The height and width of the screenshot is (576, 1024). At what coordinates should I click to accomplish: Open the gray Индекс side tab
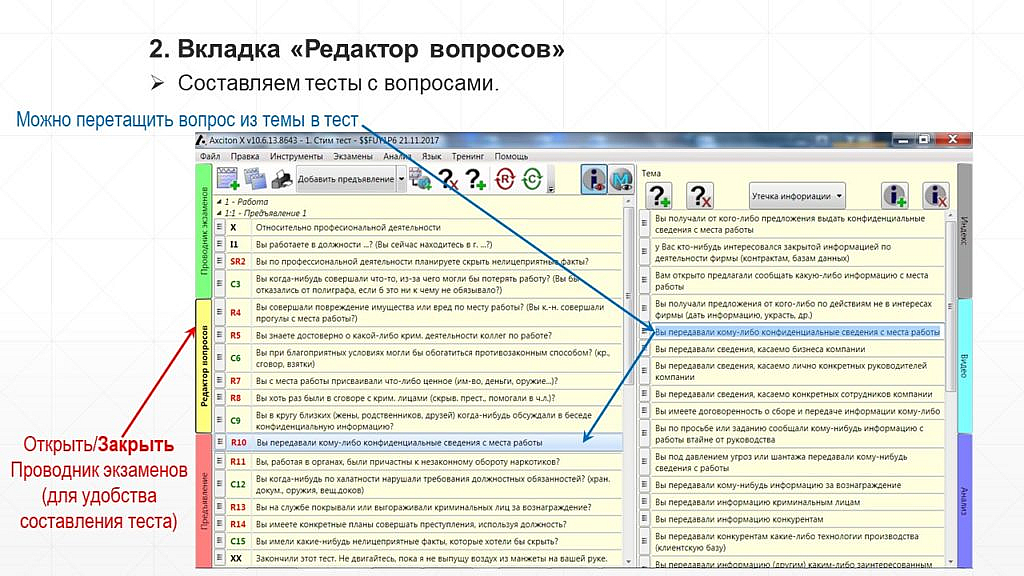click(965, 231)
